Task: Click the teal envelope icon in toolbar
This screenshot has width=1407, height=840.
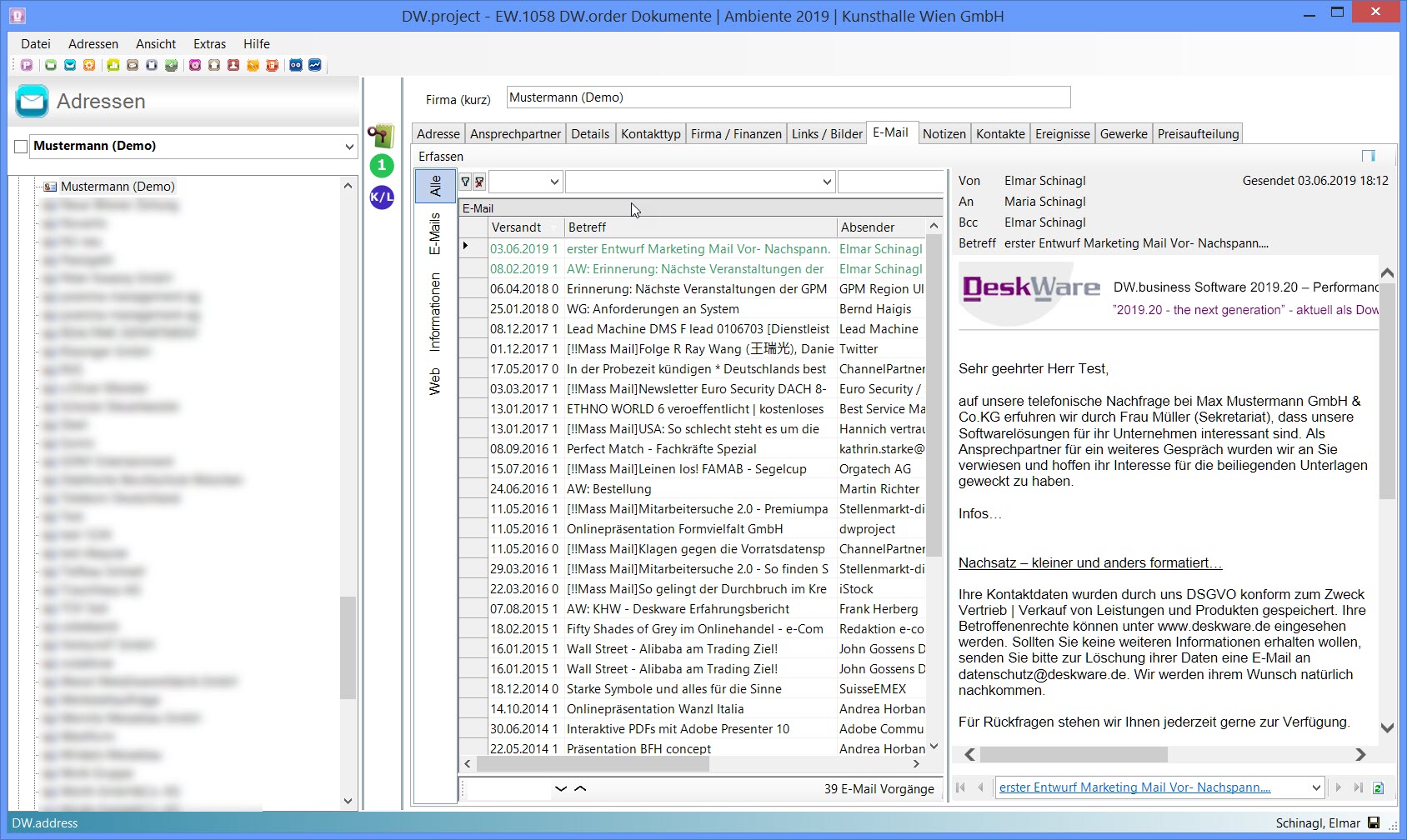Action: (x=70, y=65)
